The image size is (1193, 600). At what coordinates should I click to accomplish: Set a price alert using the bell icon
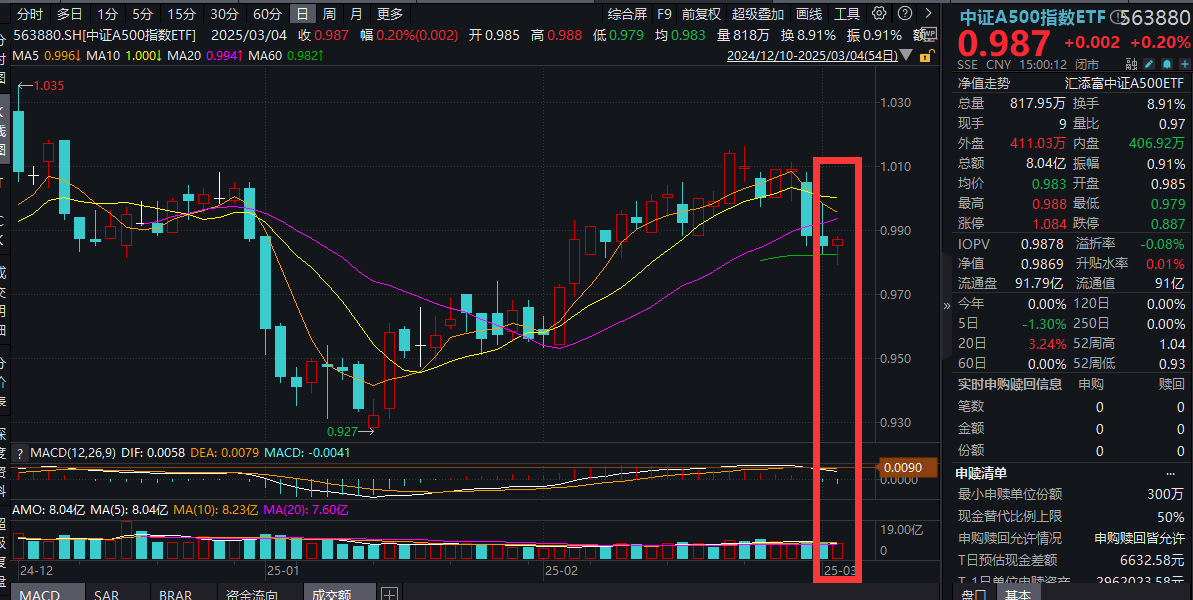pyautogui.click(x=1165, y=62)
